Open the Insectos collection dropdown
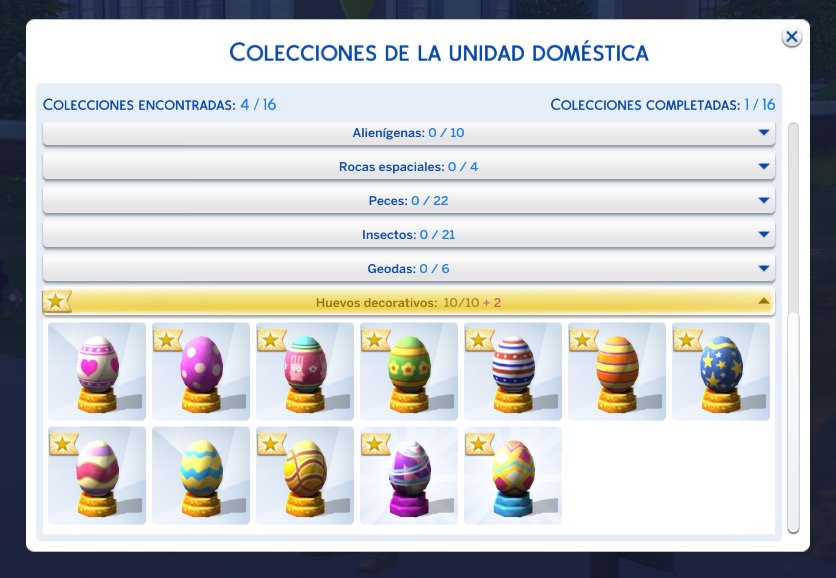The width and height of the screenshot is (836, 578). click(x=763, y=235)
